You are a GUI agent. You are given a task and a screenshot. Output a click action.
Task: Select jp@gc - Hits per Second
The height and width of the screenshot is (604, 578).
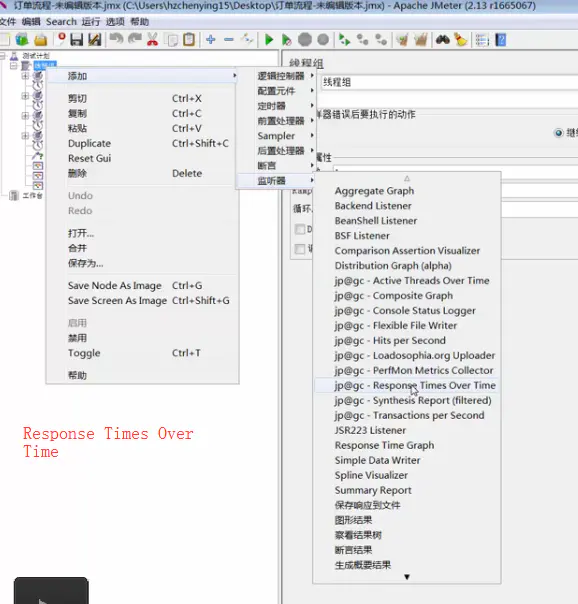click(x=407, y=341)
